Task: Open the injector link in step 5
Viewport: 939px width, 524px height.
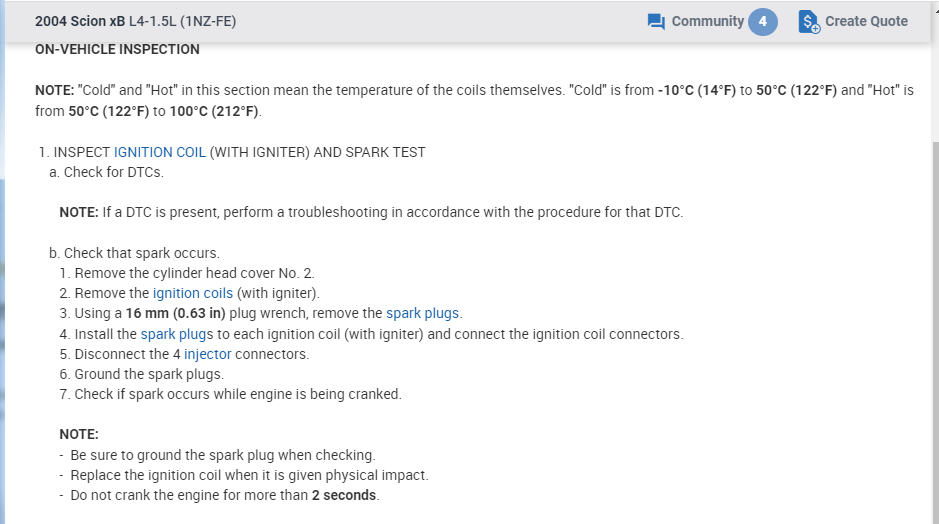Action: (207, 354)
